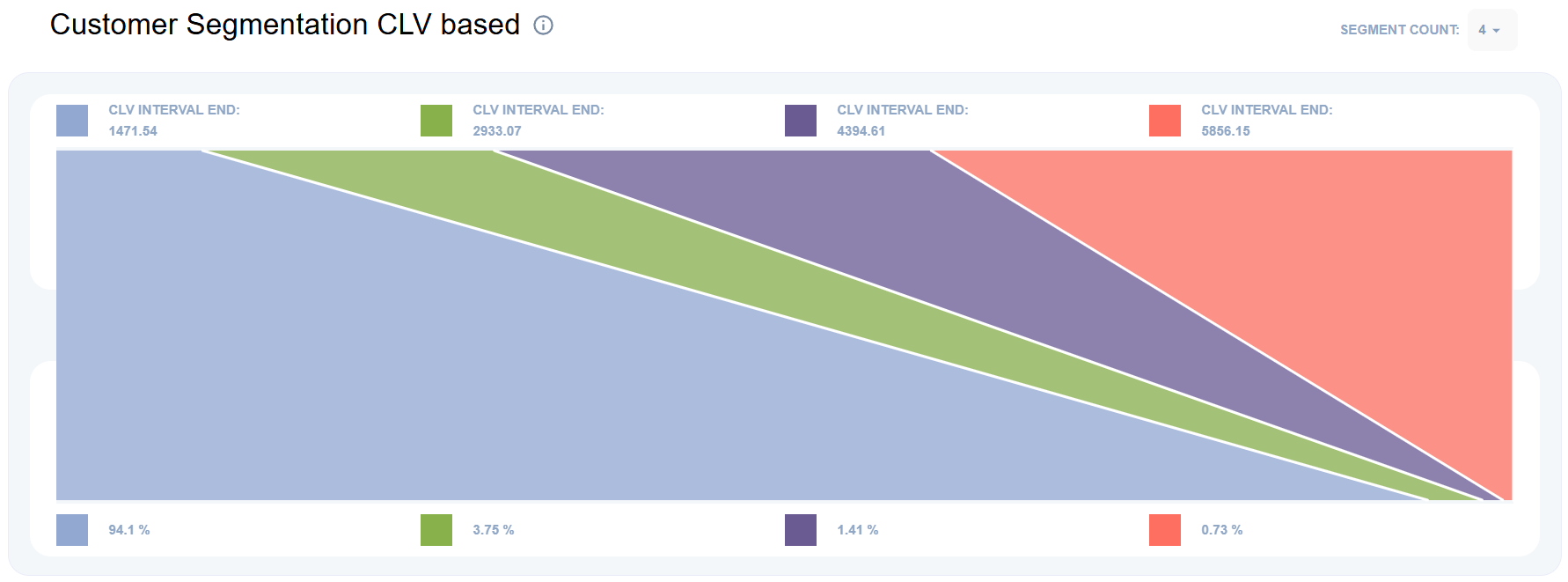The image size is (1568, 582).
Task: Click the green top legend swatch
Action: [436, 121]
